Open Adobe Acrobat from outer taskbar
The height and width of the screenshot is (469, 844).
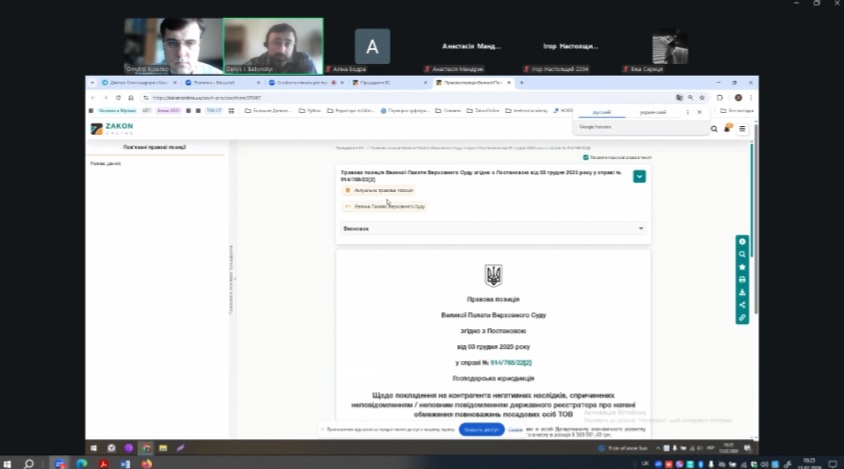pos(103,464)
